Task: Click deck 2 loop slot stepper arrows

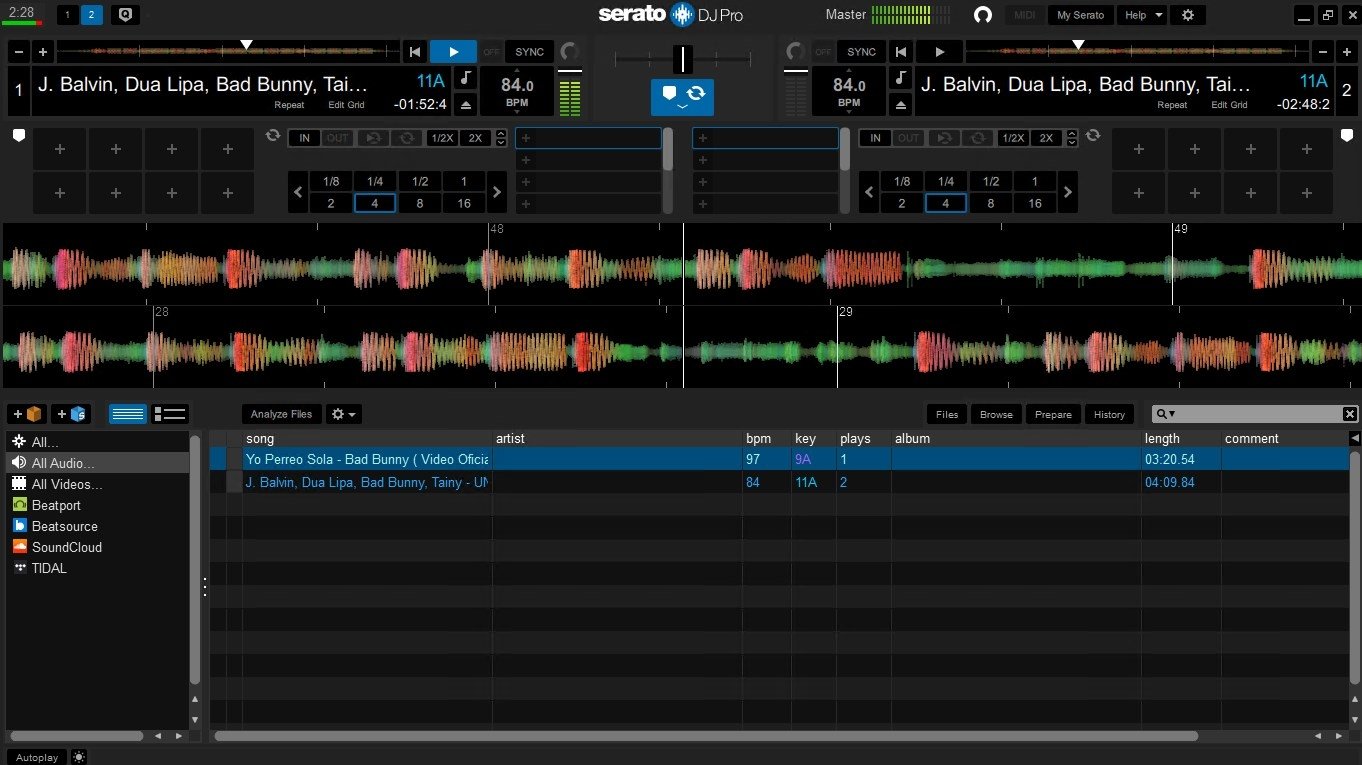Action: coord(1071,138)
